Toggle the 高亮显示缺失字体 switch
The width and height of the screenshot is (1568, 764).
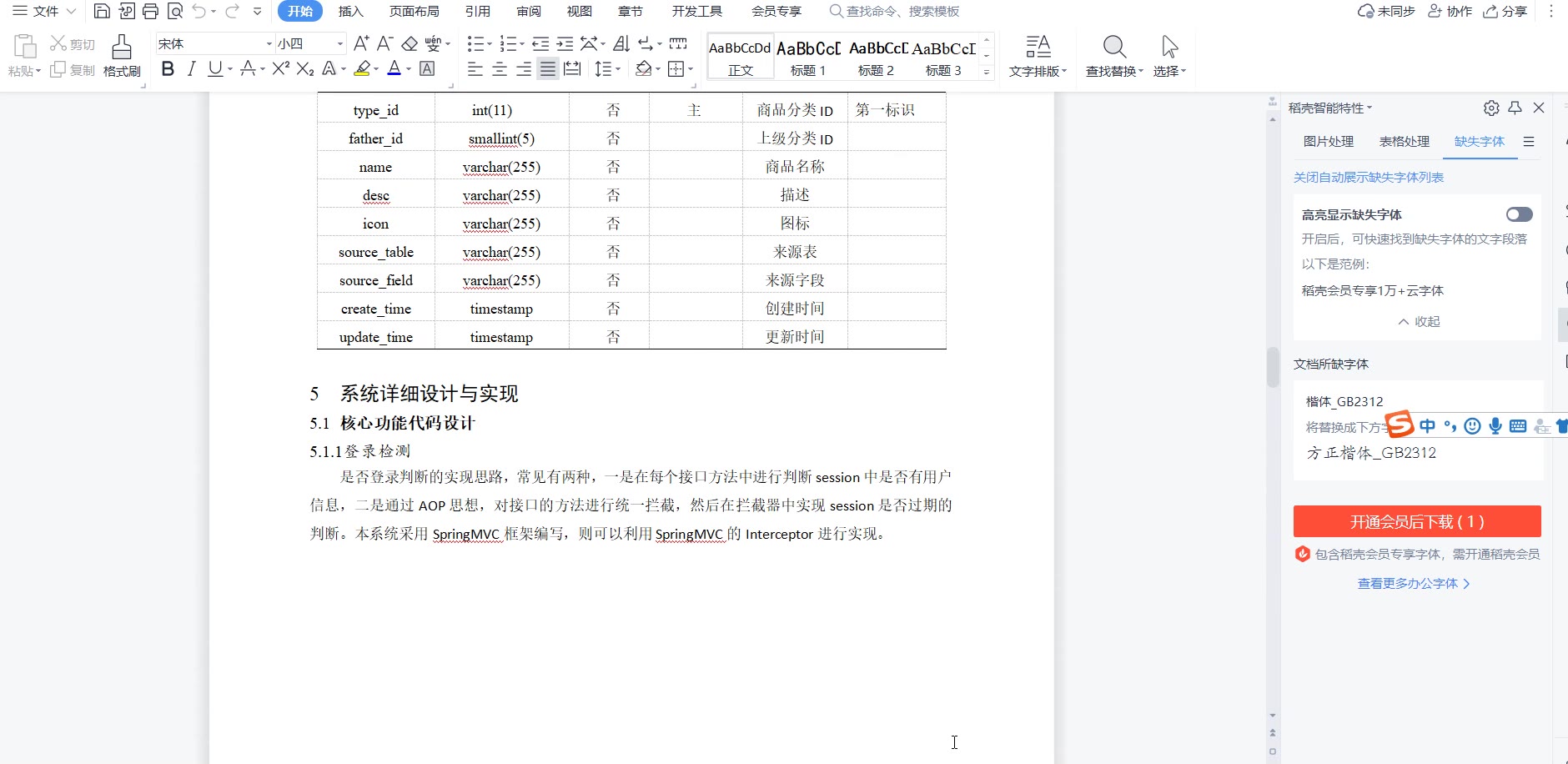click(x=1520, y=214)
